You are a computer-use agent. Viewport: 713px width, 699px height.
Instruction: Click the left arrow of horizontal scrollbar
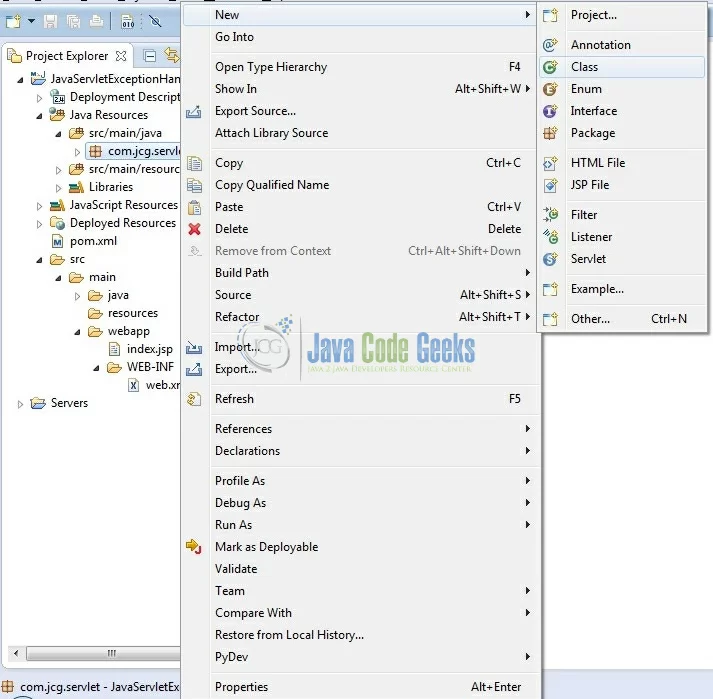point(16,654)
